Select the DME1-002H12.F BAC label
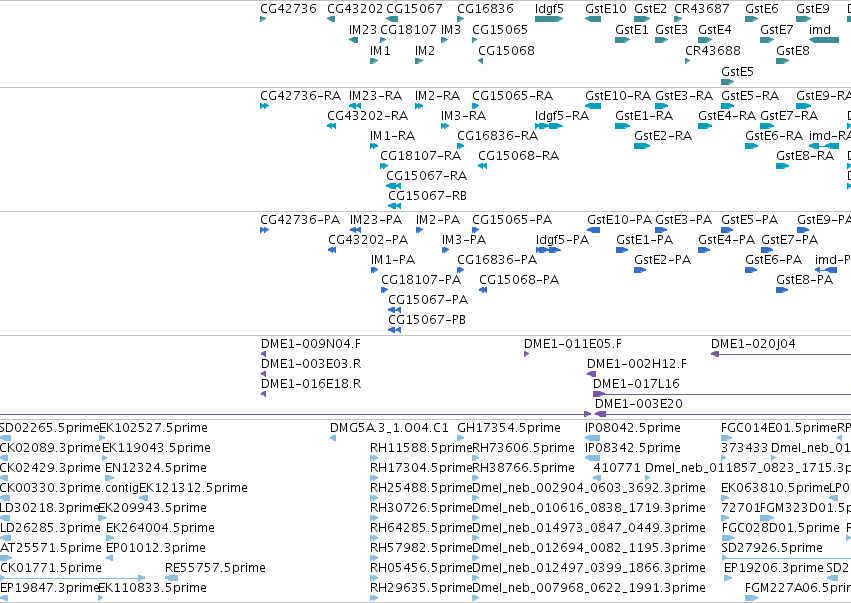 (x=637, y=364)
